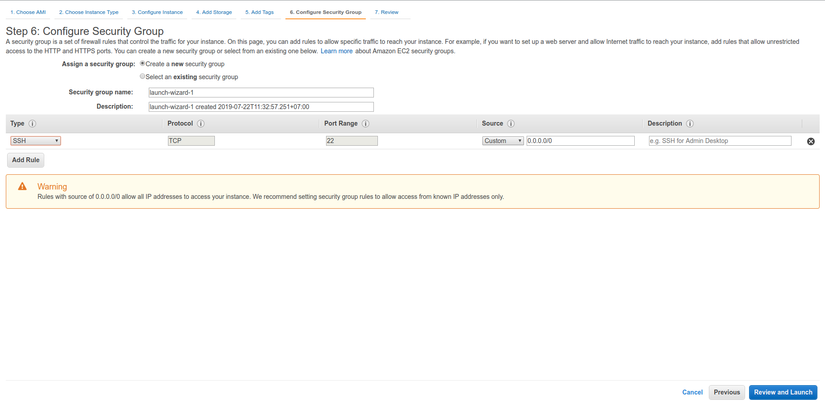Screen dimensions: 825x408
Task: Click the Previous button
Action: tap(727, 392)
